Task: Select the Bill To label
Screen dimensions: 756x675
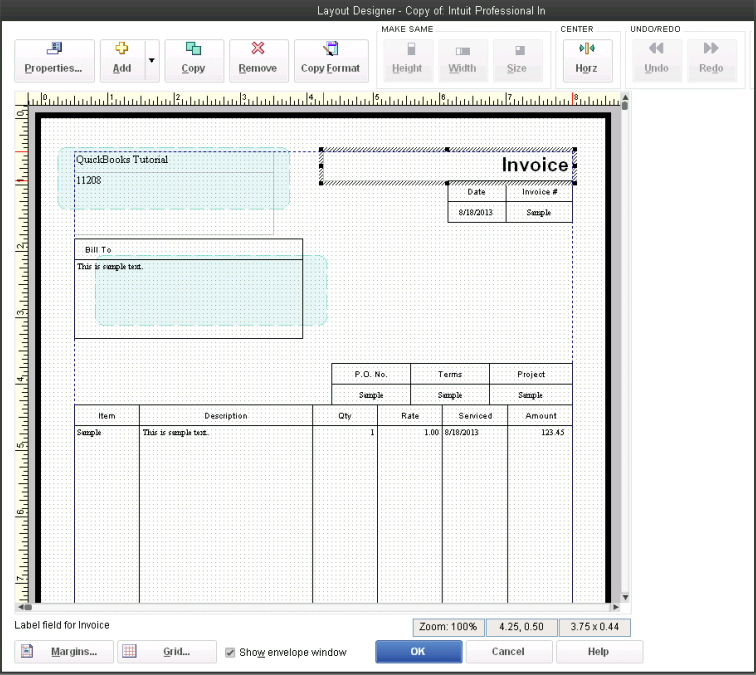Action: coord(98,250)
